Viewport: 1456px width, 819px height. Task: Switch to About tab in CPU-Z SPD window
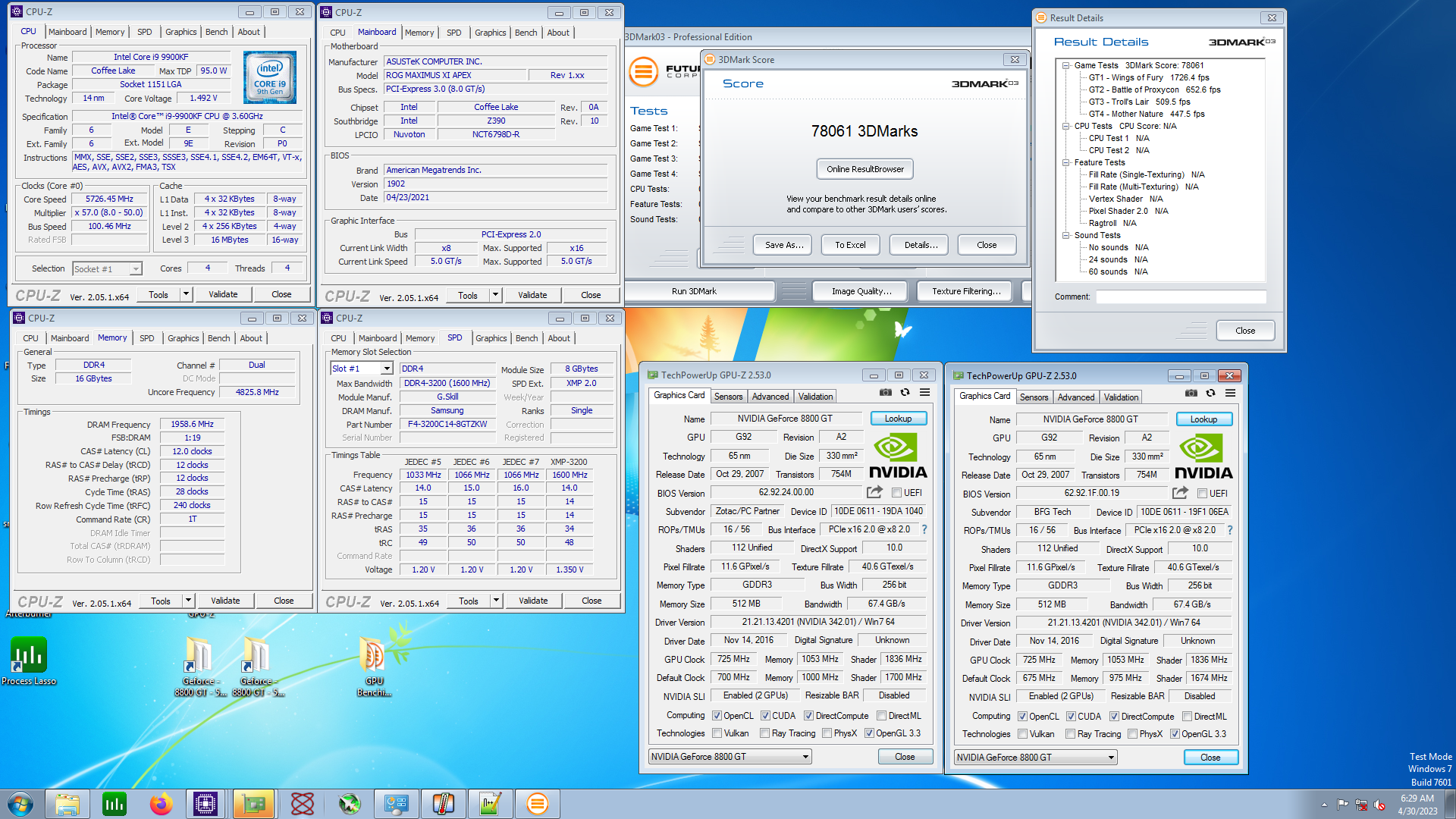click(x=559, y=338)
